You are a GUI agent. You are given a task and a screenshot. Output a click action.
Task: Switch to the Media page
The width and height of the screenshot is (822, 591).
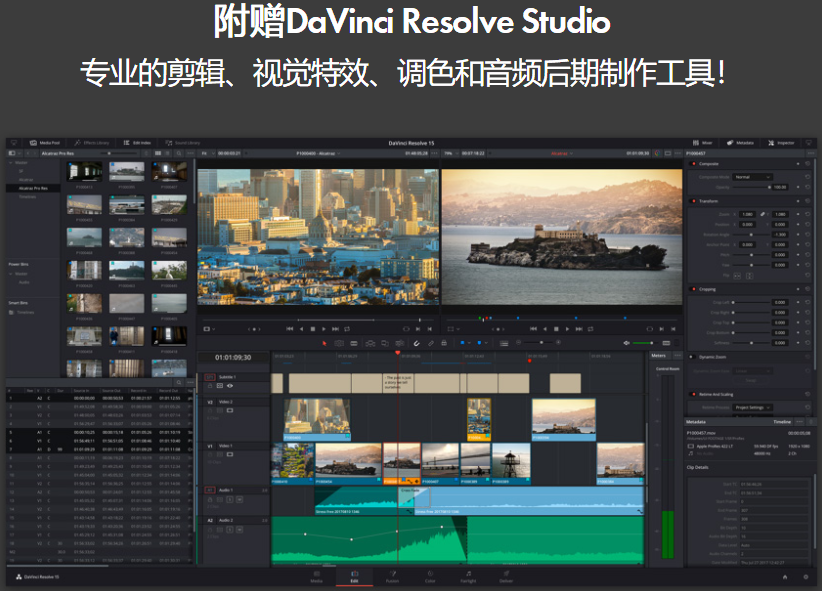coord(316,577)
